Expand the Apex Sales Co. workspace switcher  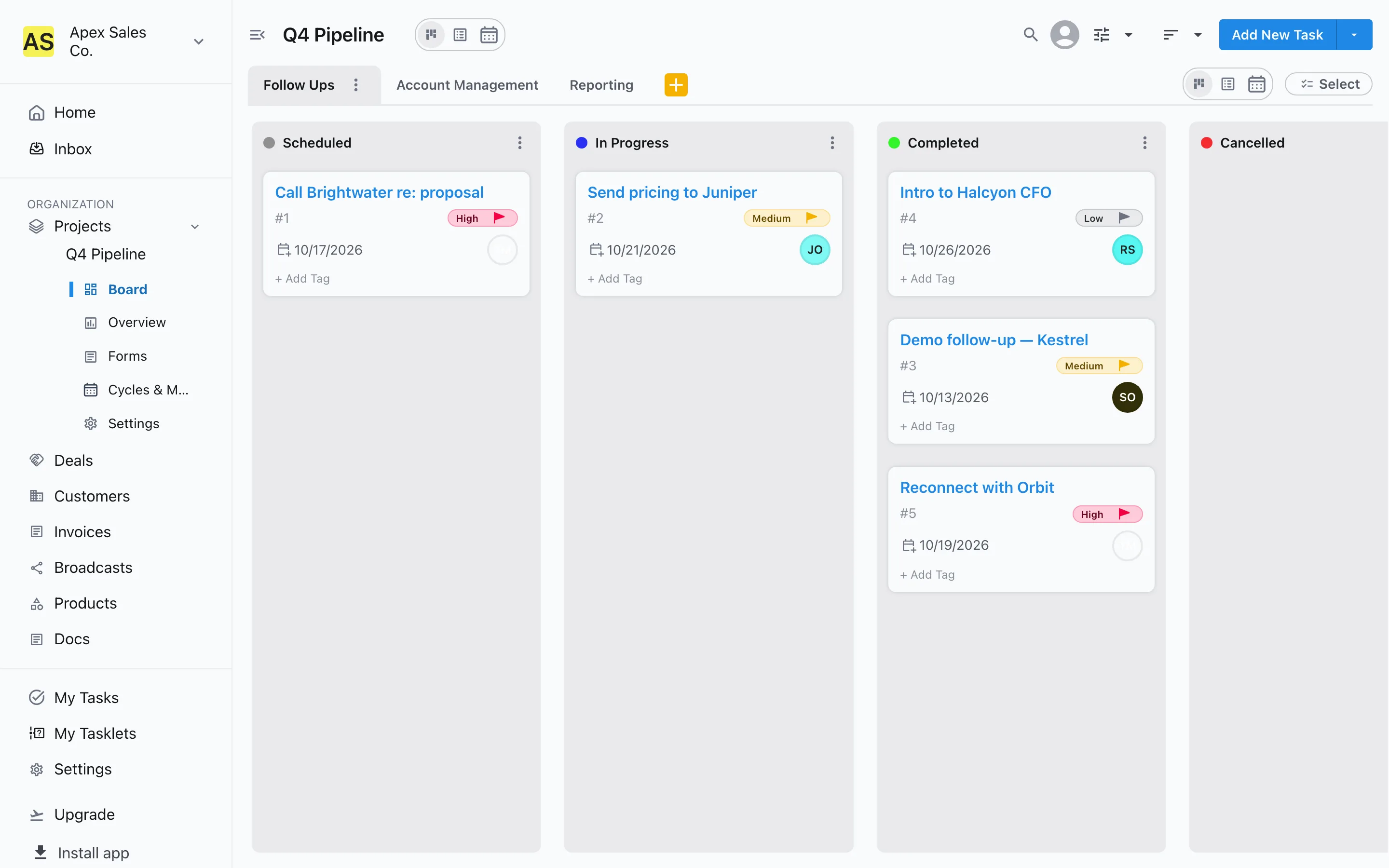199,41
